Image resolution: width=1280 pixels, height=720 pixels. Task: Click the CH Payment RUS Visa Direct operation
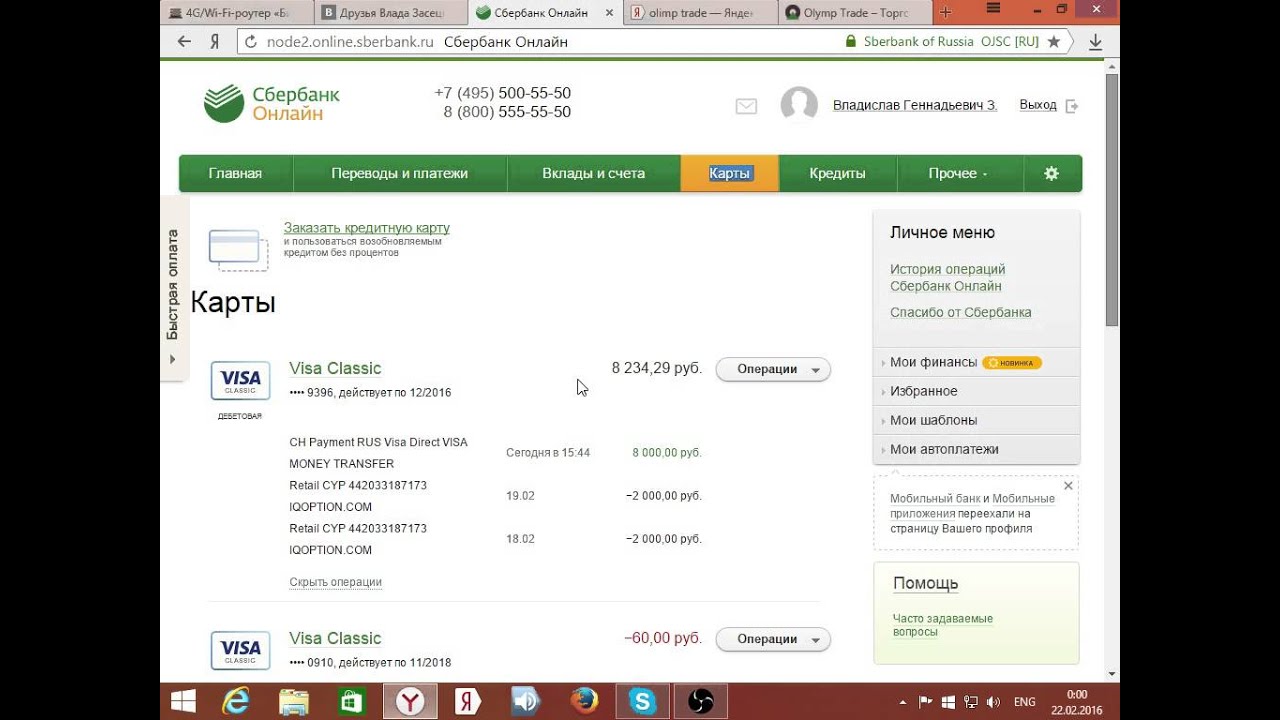378,453
